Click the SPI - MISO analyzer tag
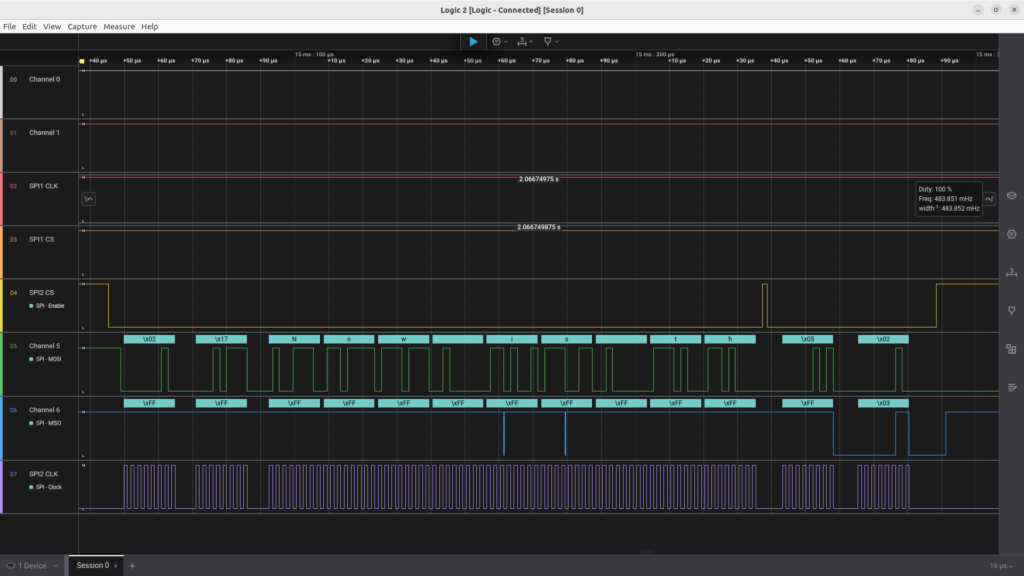This screenshot has height=576, width=1024. coord(45,423)
